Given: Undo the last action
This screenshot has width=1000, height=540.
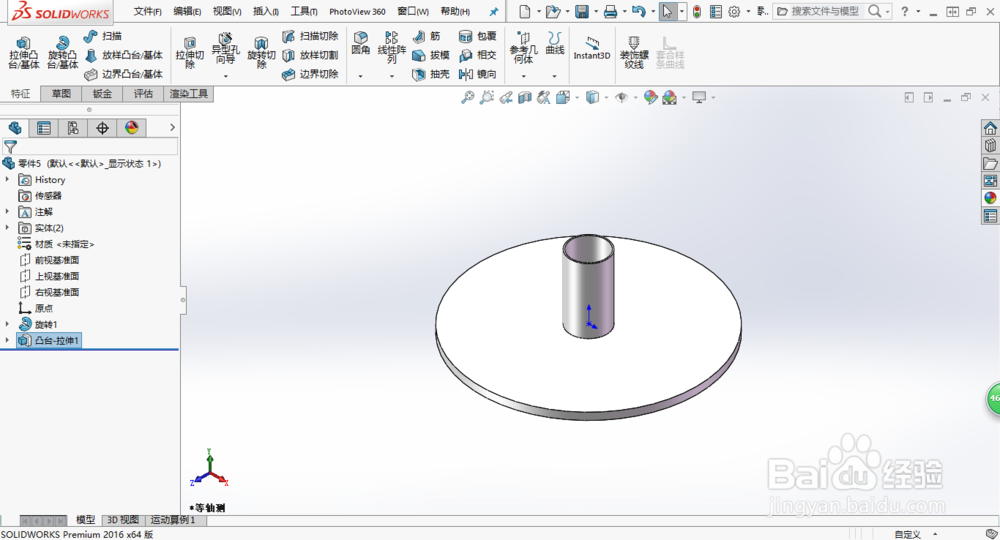Looking at the screenshot, I should click(x=638, y=11).
